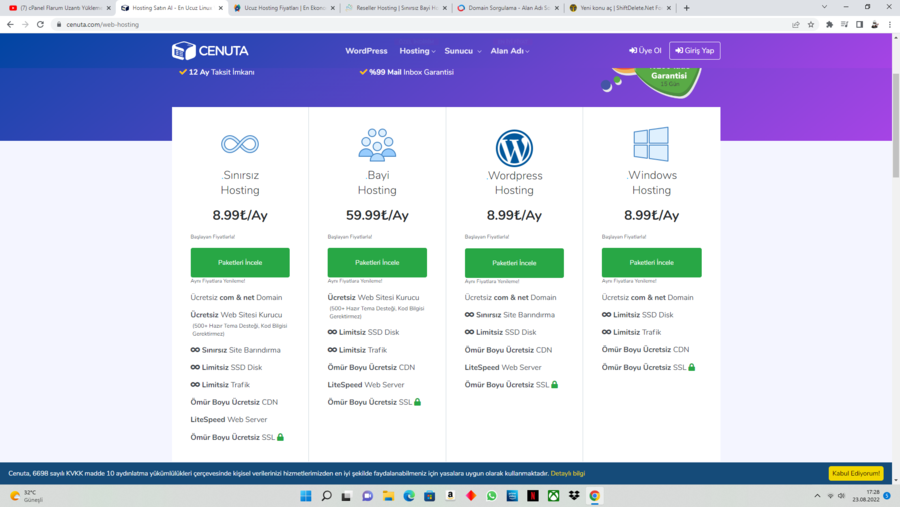This screenshot has height=507, width=900.
Task: Click Paketleri İncele under Wordpress Hosting
Action: (514, 263)
